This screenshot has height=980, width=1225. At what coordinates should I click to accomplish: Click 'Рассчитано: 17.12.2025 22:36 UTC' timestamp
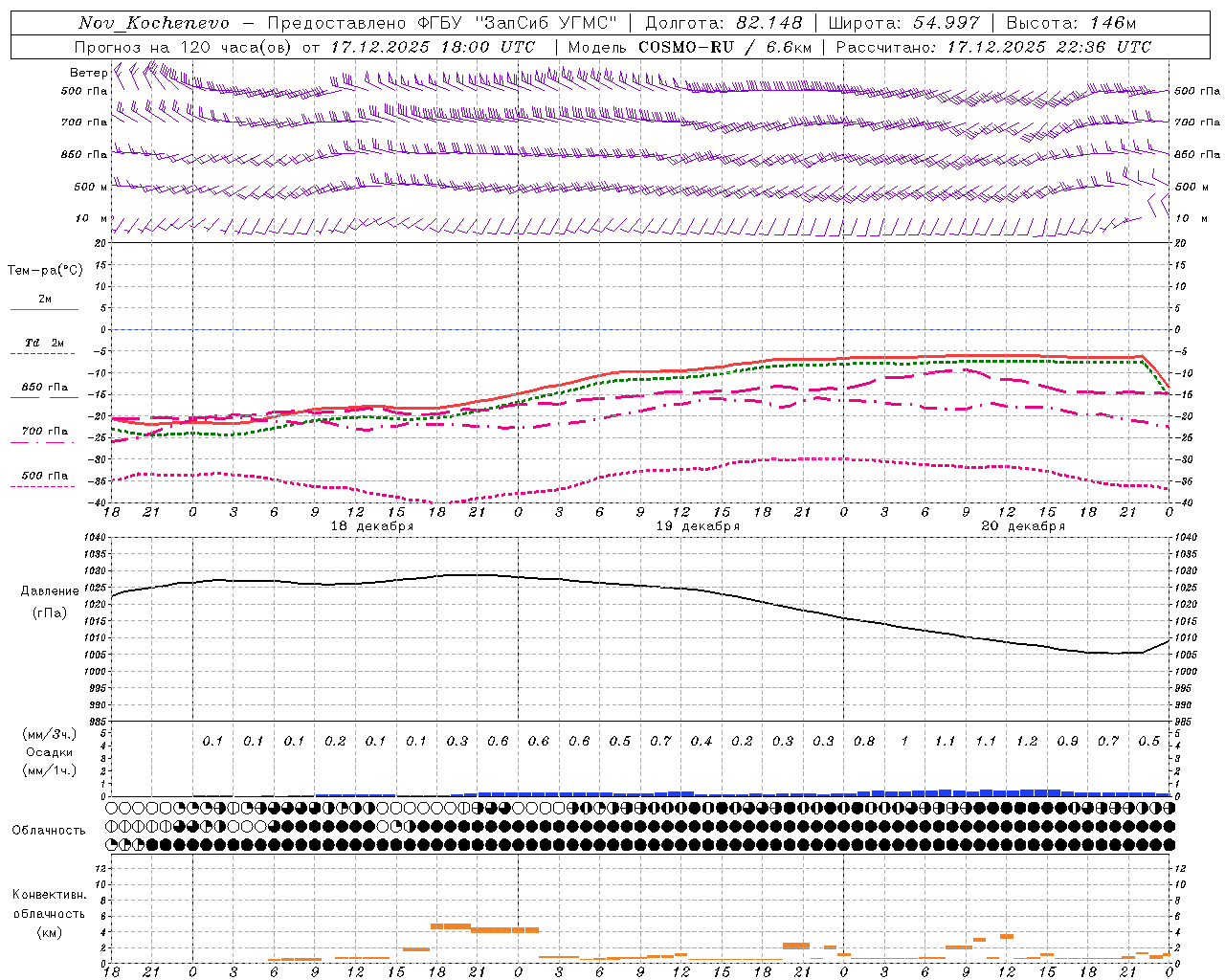(993, 47)
